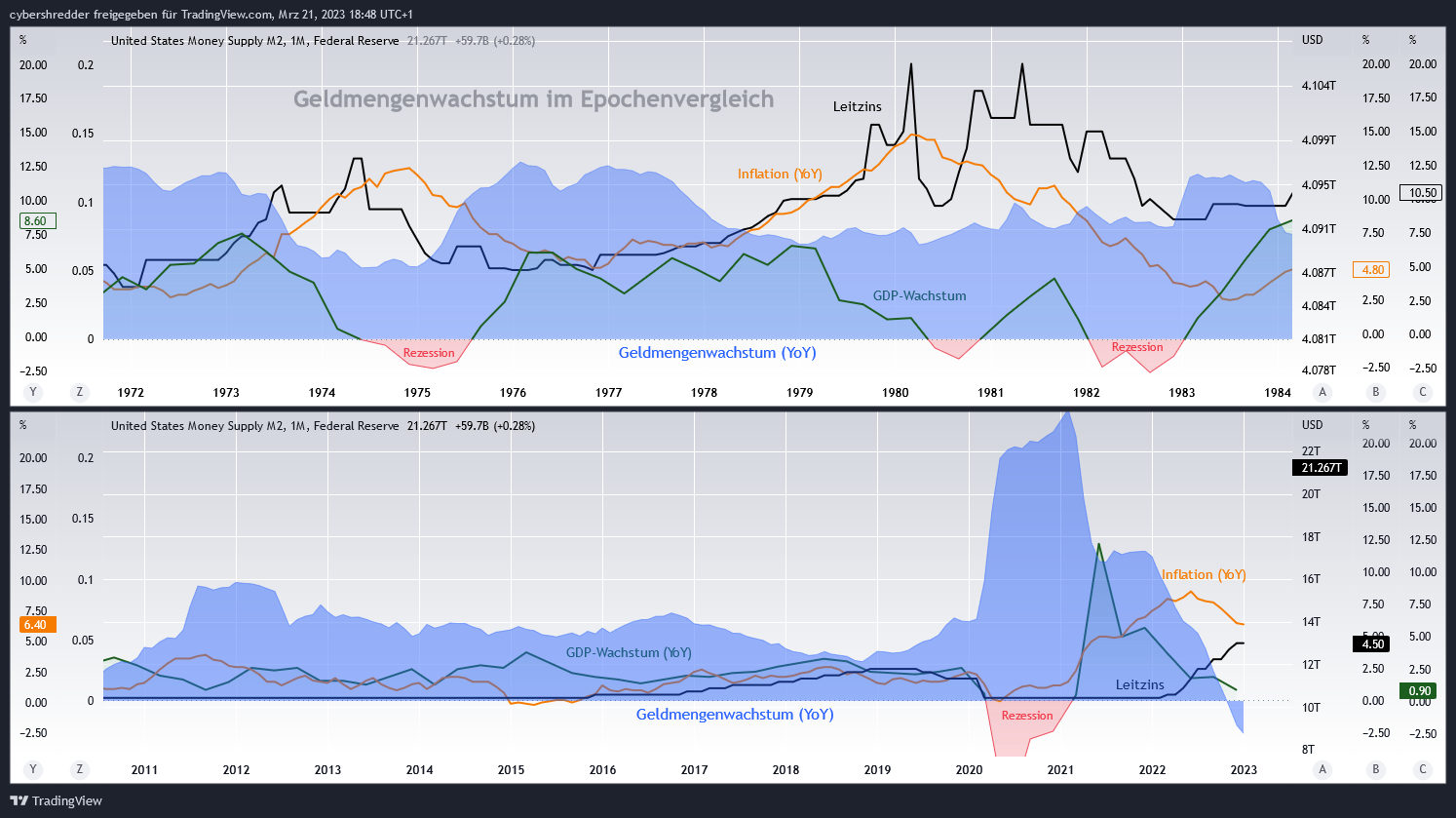Click the Z scale badge in the 2011–2023 chart

click(80, 769)
